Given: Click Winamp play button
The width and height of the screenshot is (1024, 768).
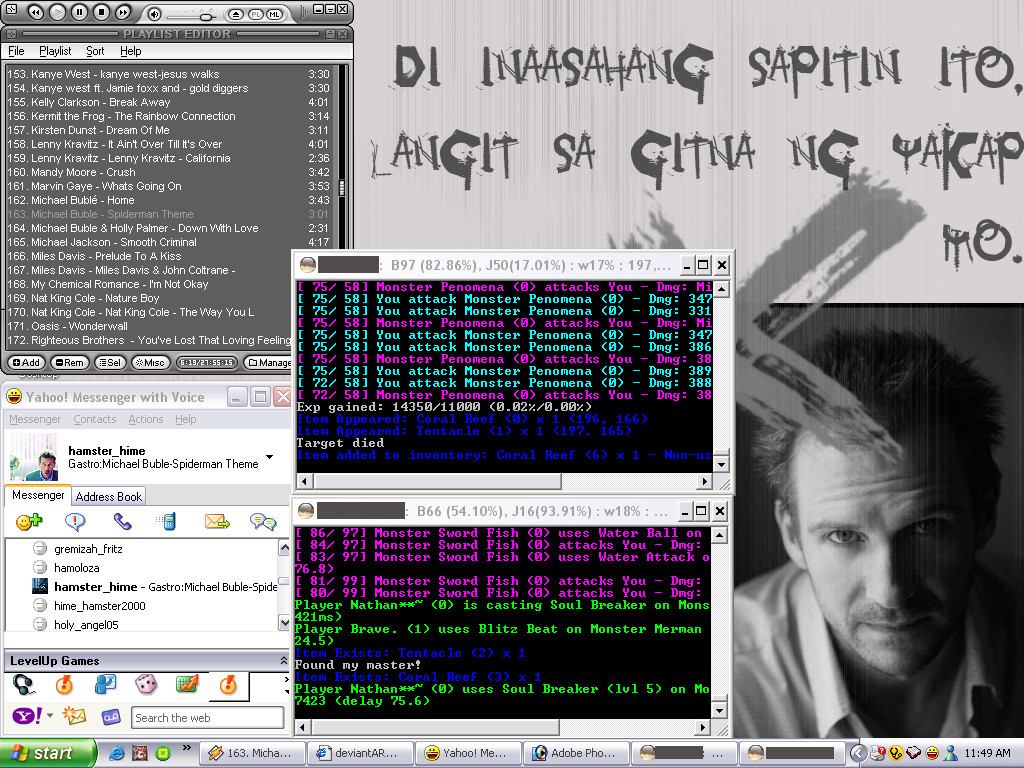Looking at the screenshot, I should tap(57, 12).
